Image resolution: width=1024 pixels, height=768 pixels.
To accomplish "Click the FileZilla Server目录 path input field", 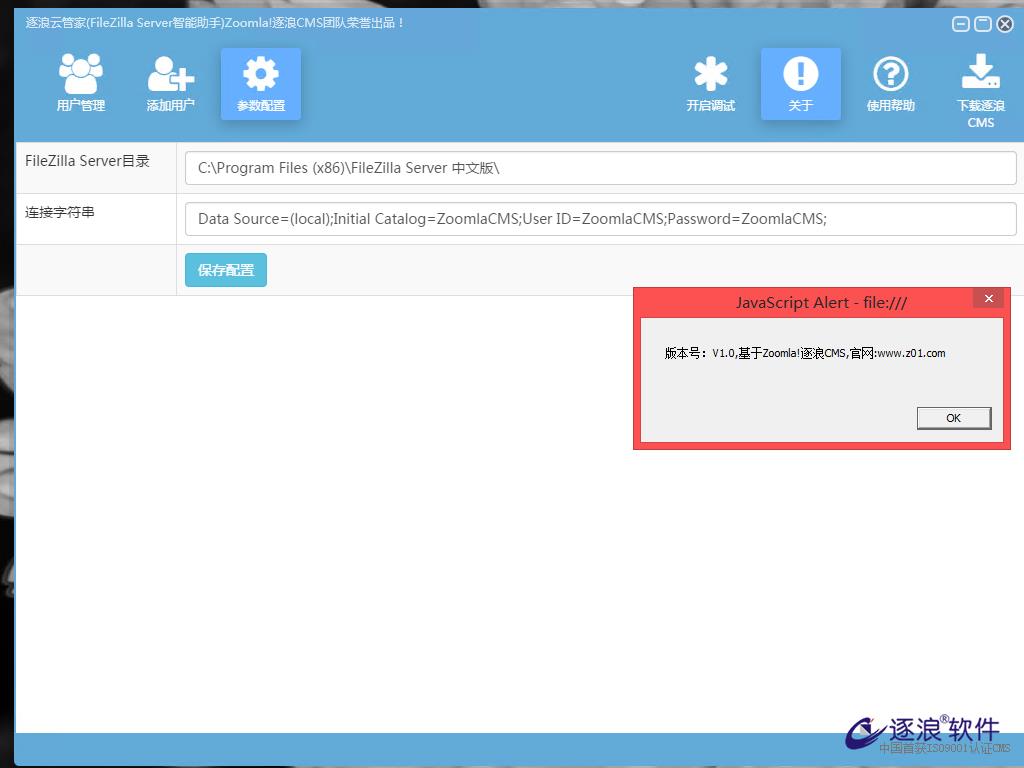I will click(600, 168).
